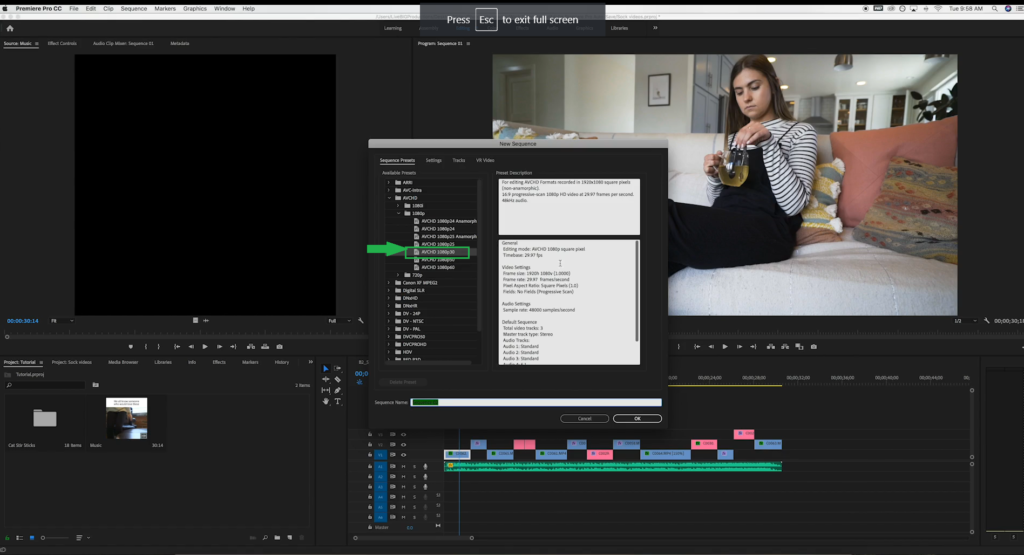Click Export Frame camera in Source monitor

pyautogui.click(x=280, y=347)
